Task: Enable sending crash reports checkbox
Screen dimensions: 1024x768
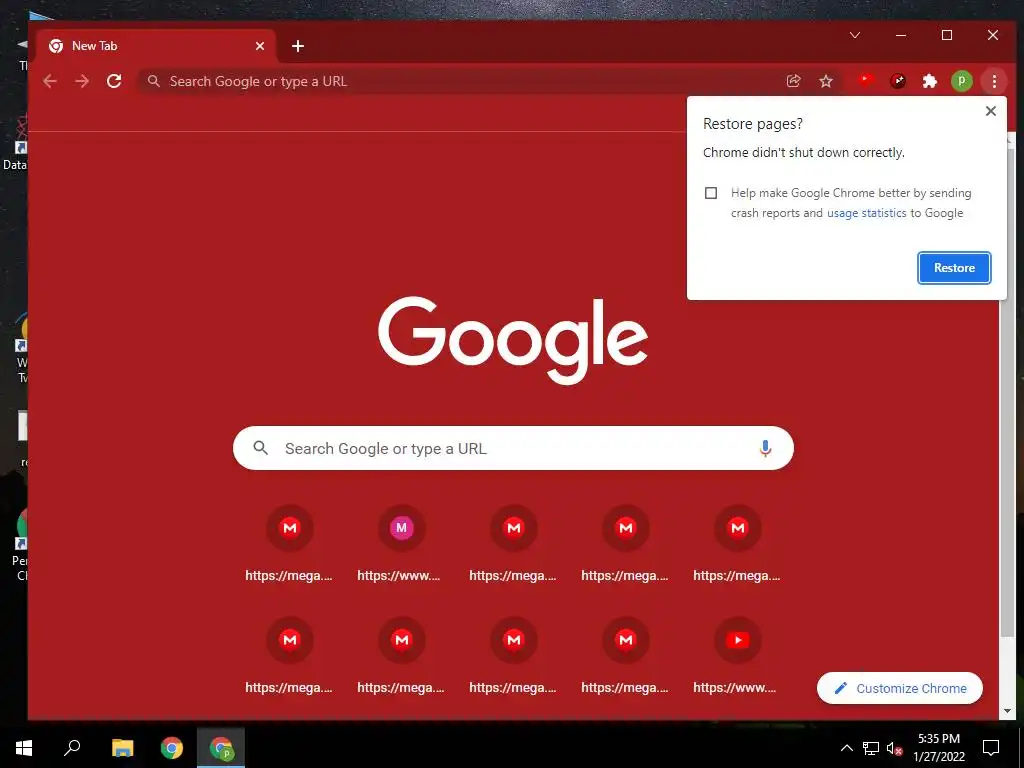Action: (x=711, y=193)
